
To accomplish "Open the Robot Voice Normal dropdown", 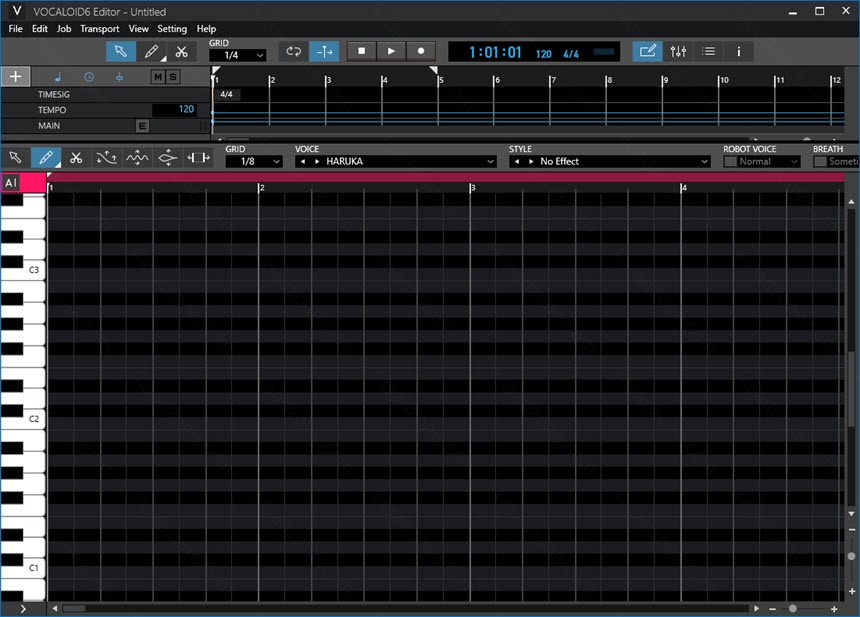I will [x=768, y=161].
